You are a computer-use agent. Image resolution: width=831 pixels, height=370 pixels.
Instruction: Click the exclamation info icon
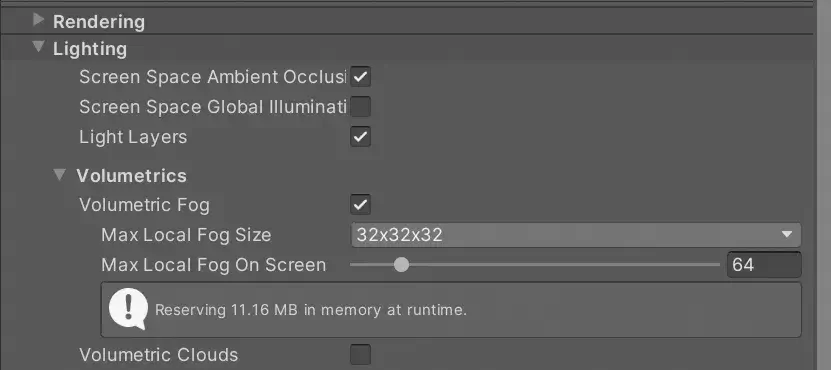[x=128, y=310]
